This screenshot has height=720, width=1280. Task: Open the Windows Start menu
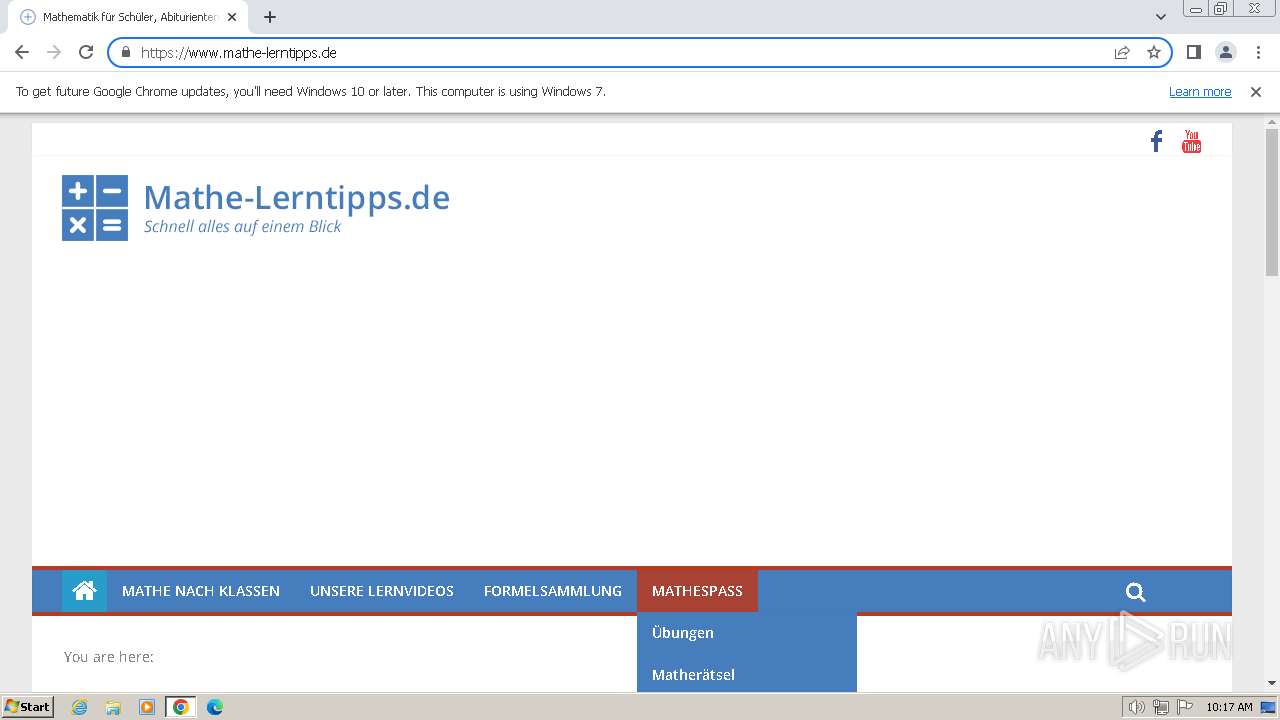tap(27, 707)
